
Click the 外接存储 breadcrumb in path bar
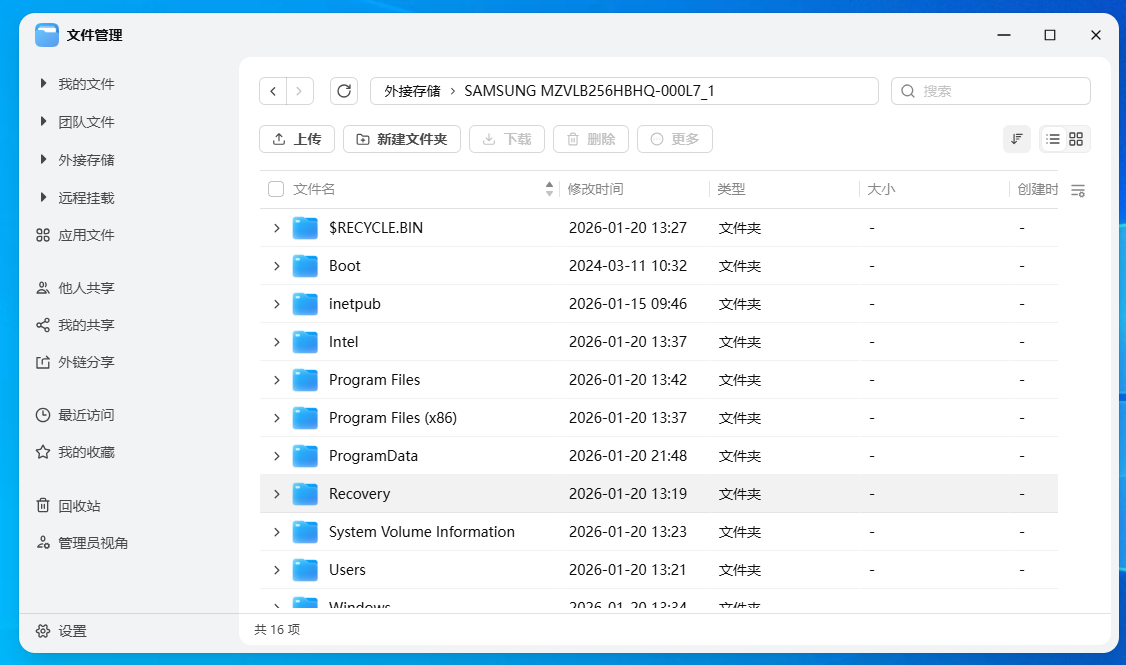(412, 91)
